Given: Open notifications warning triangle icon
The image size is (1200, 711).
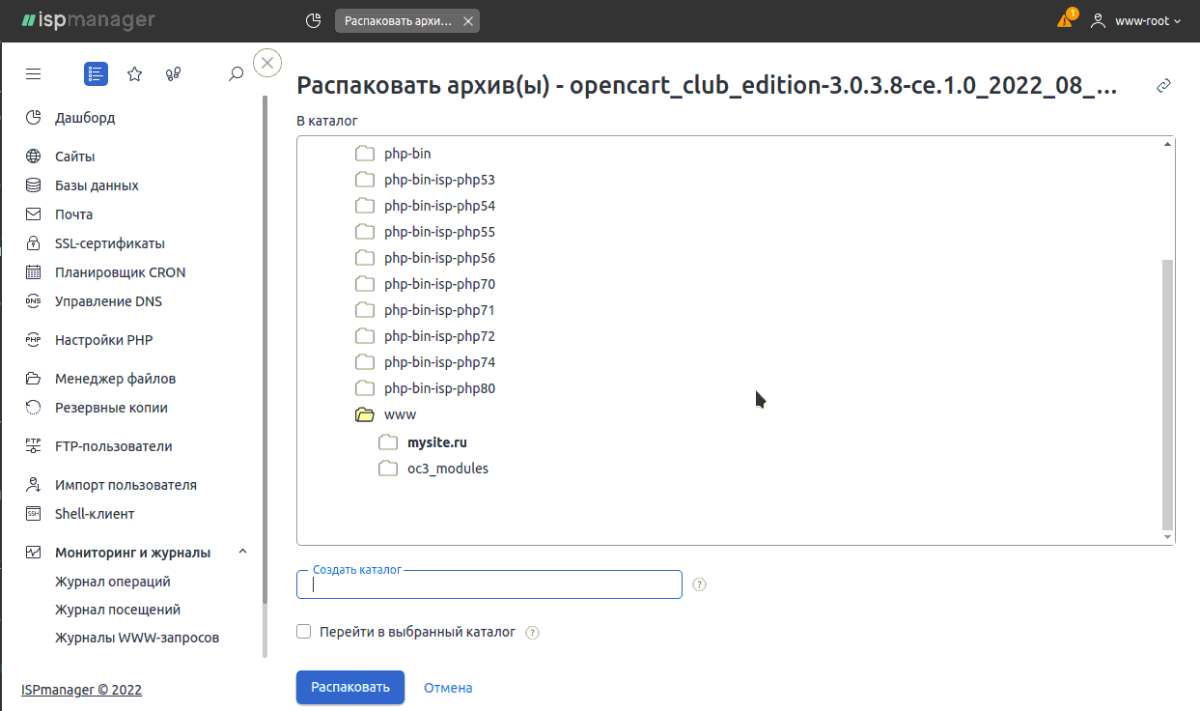Looking at the screenshot, I should [1065, 20].
